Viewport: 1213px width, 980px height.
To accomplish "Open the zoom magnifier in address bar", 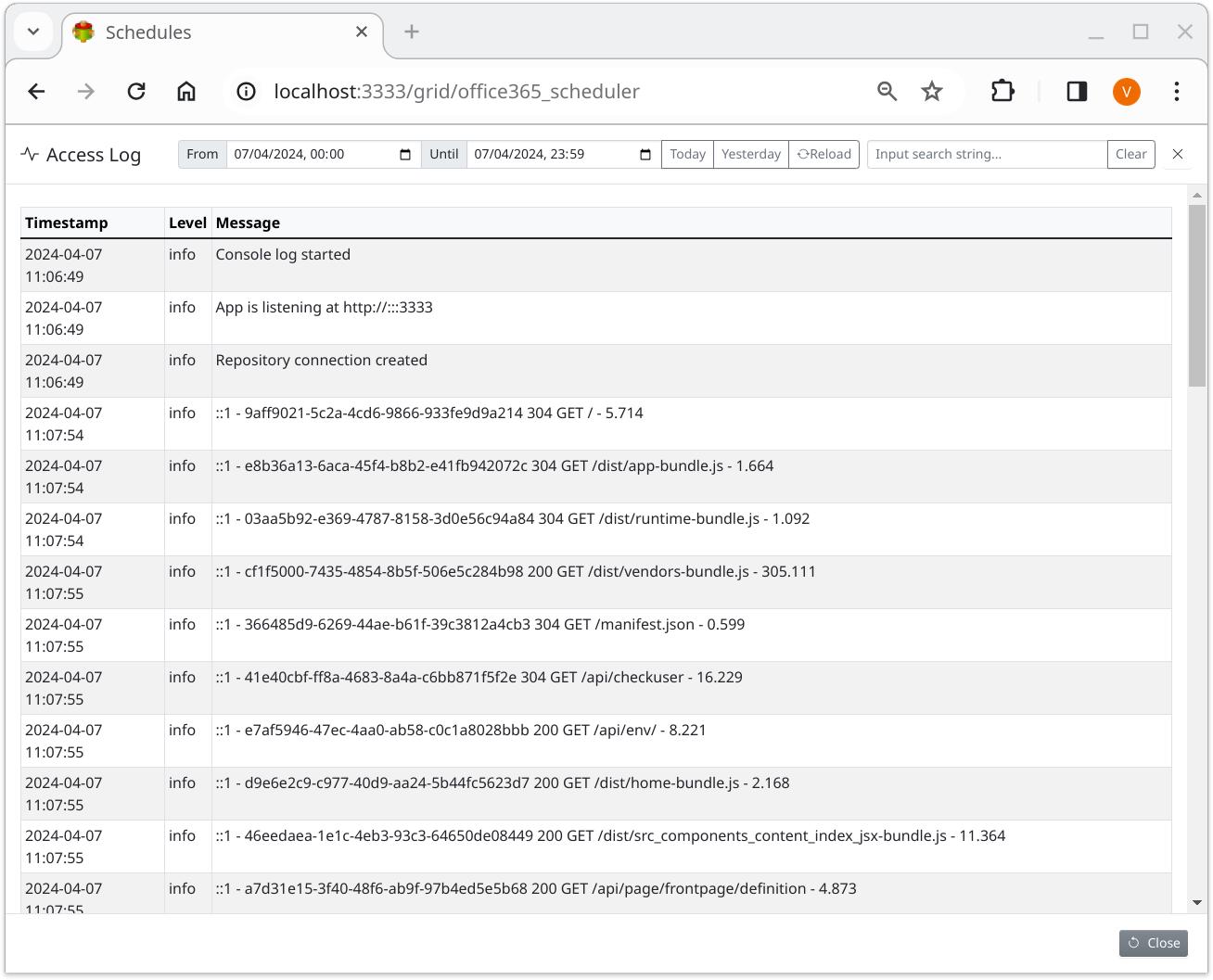I will coord(887,91).
